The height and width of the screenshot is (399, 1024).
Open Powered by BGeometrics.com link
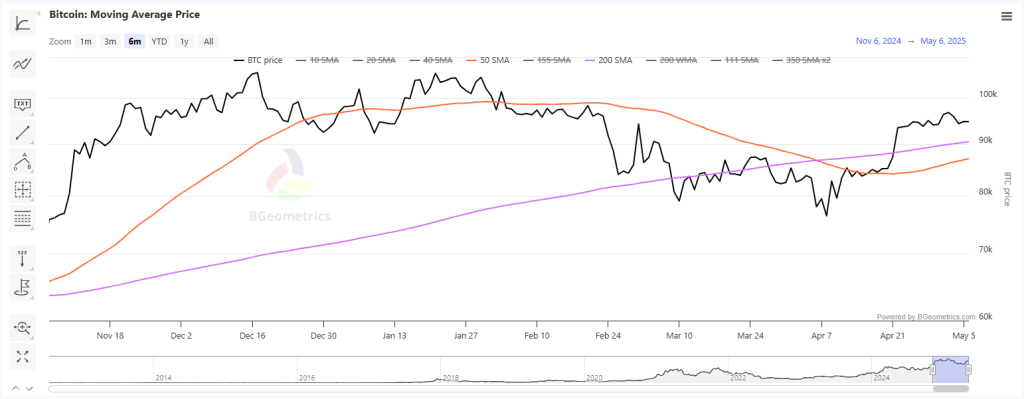(x=925, y=317)
